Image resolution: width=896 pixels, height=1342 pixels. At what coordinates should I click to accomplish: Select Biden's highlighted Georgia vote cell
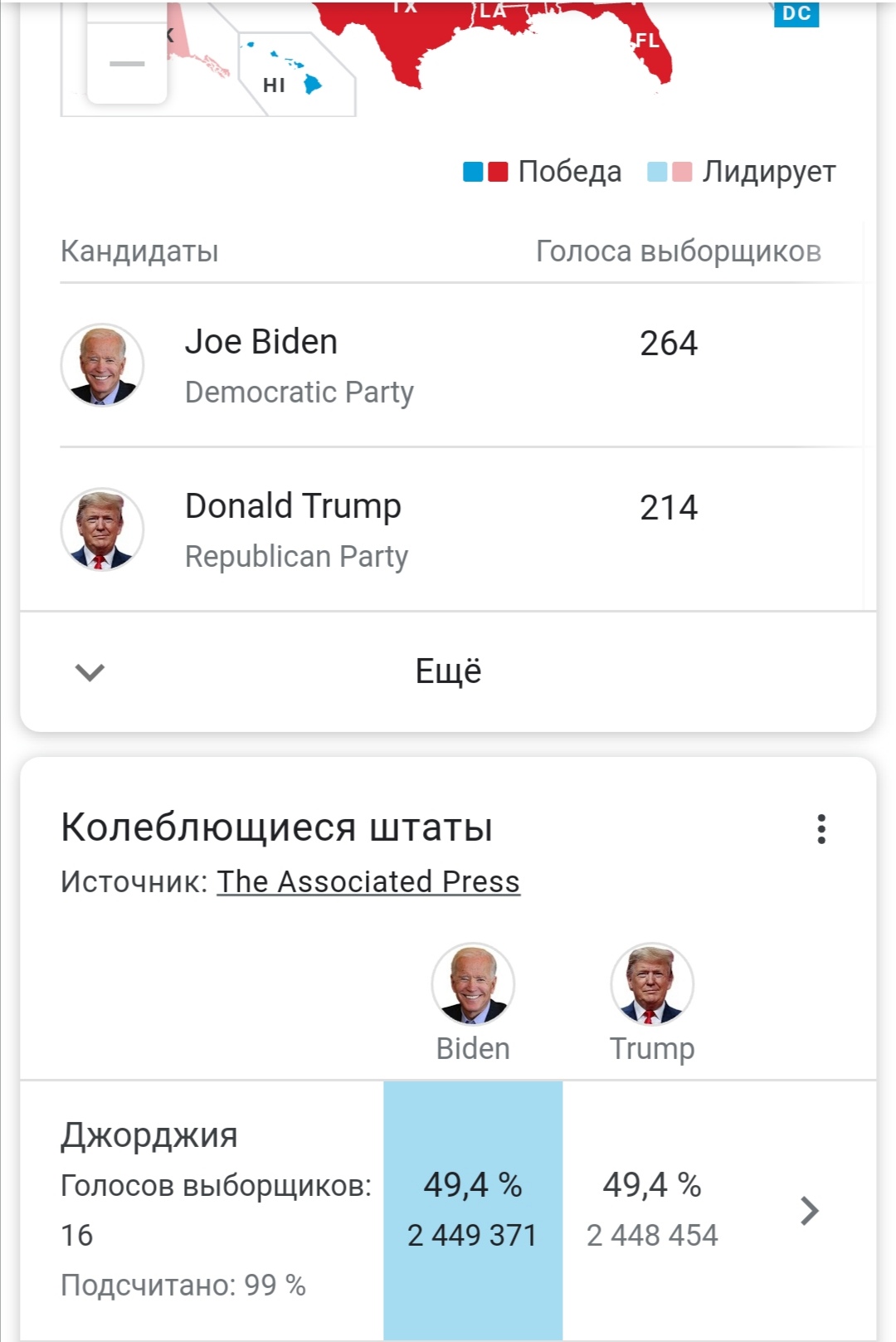(x=473, y=1210)
